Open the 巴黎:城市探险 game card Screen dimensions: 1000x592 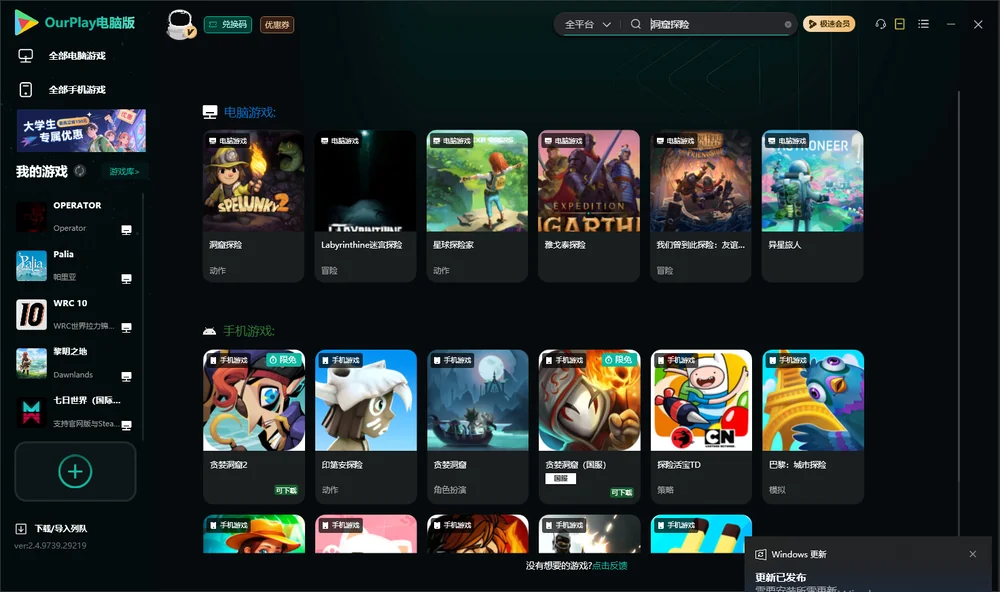(x=812, y=426)
